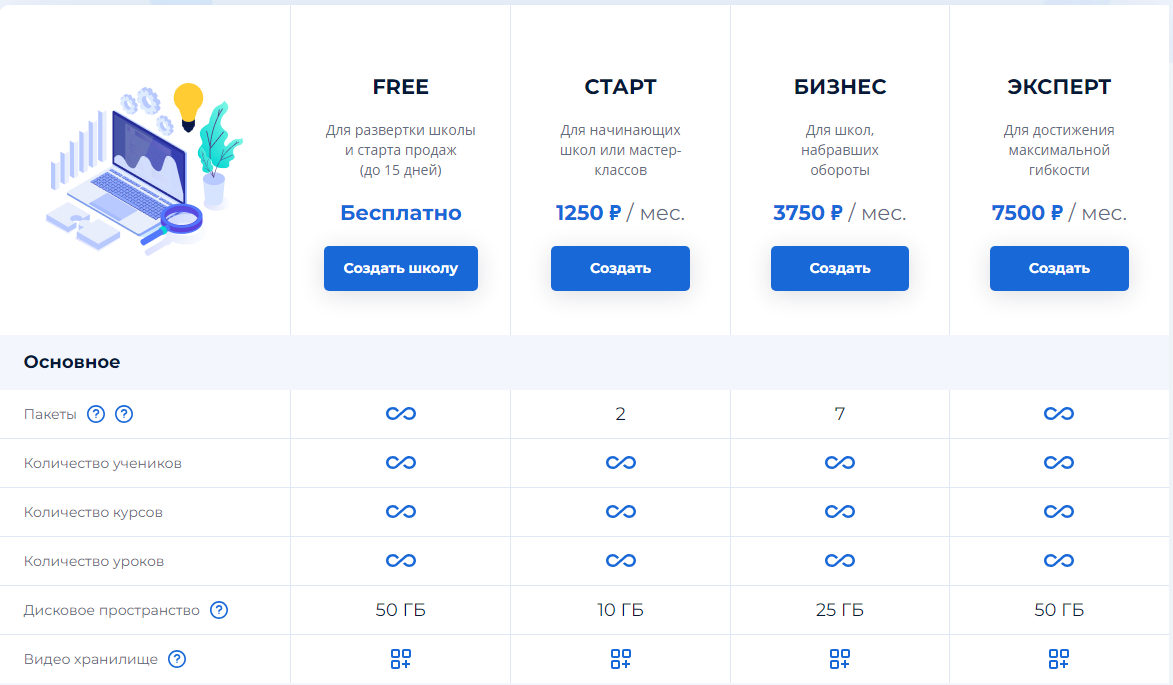Click infinity icon for Пакеты in FREE column

[x=400, y=414]
